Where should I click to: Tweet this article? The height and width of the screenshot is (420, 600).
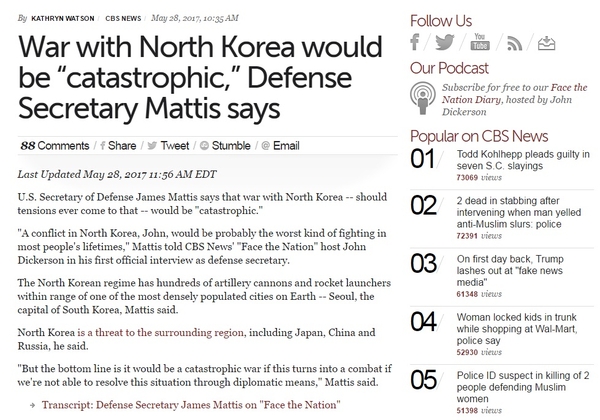174,146
